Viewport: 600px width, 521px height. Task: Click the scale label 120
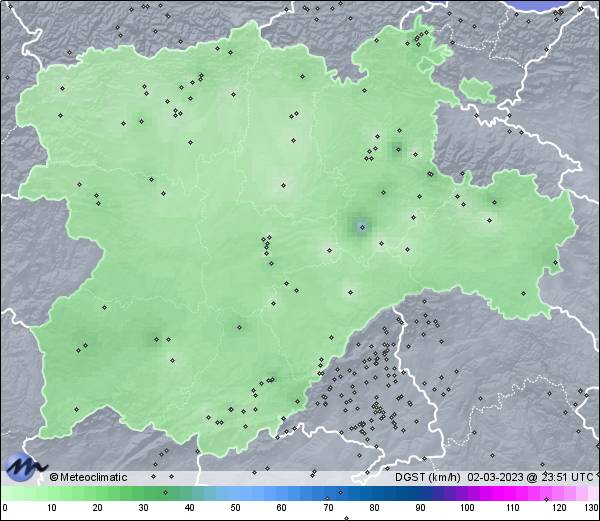pyautogui.click(x=559, y=508)
